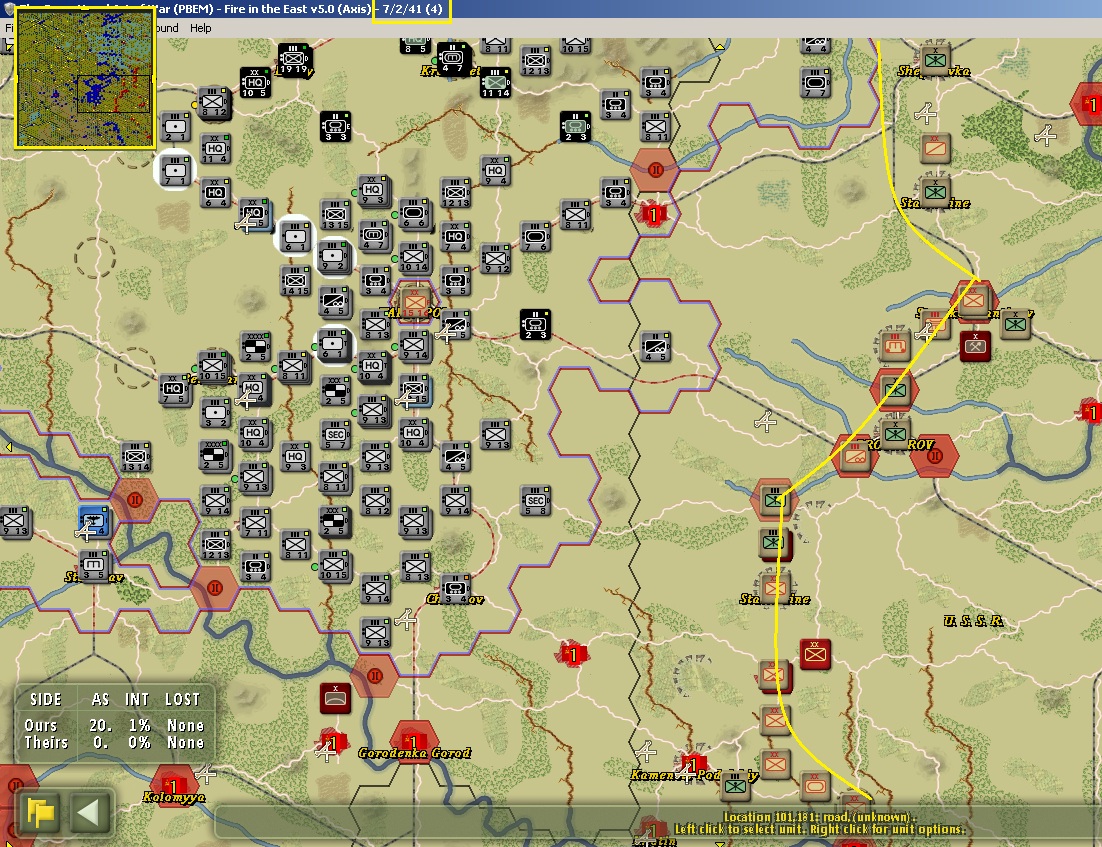The width and height of the screenshot is (1102, 847).
Task: Click the Kolomyya city label
Action: pyautogui.click(x=174, y=797)
